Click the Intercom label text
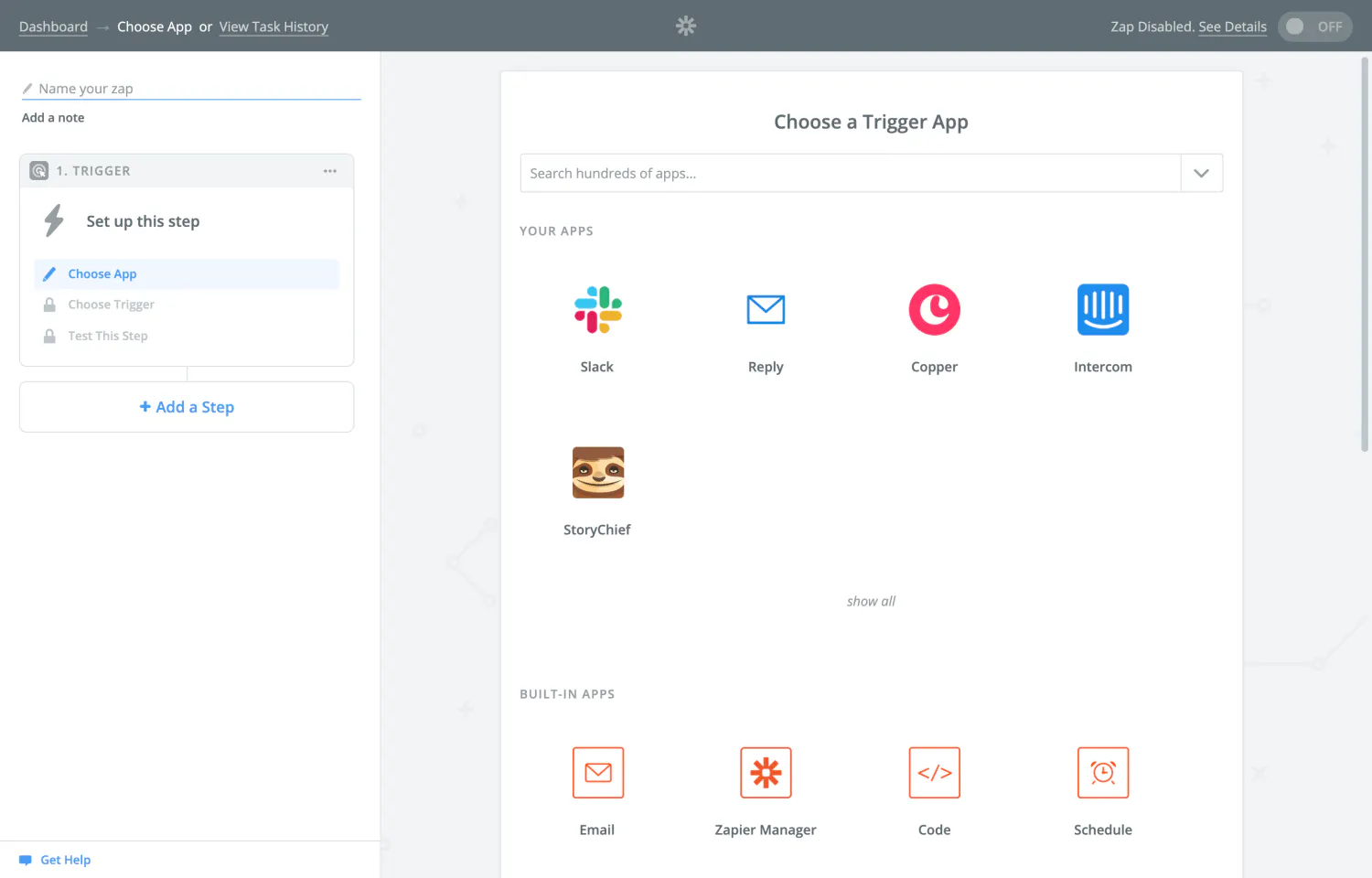The height and width of the screenshot is (878, 1372). (x=1103, y=367)
